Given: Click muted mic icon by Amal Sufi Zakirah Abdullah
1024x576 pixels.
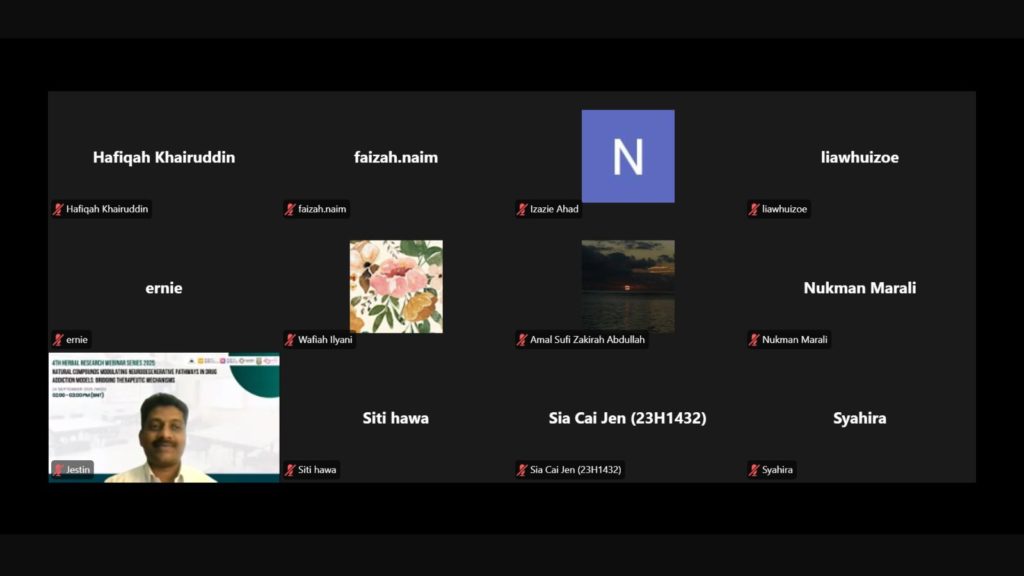Looking at the screenshot, I should [x=523, y=339].
